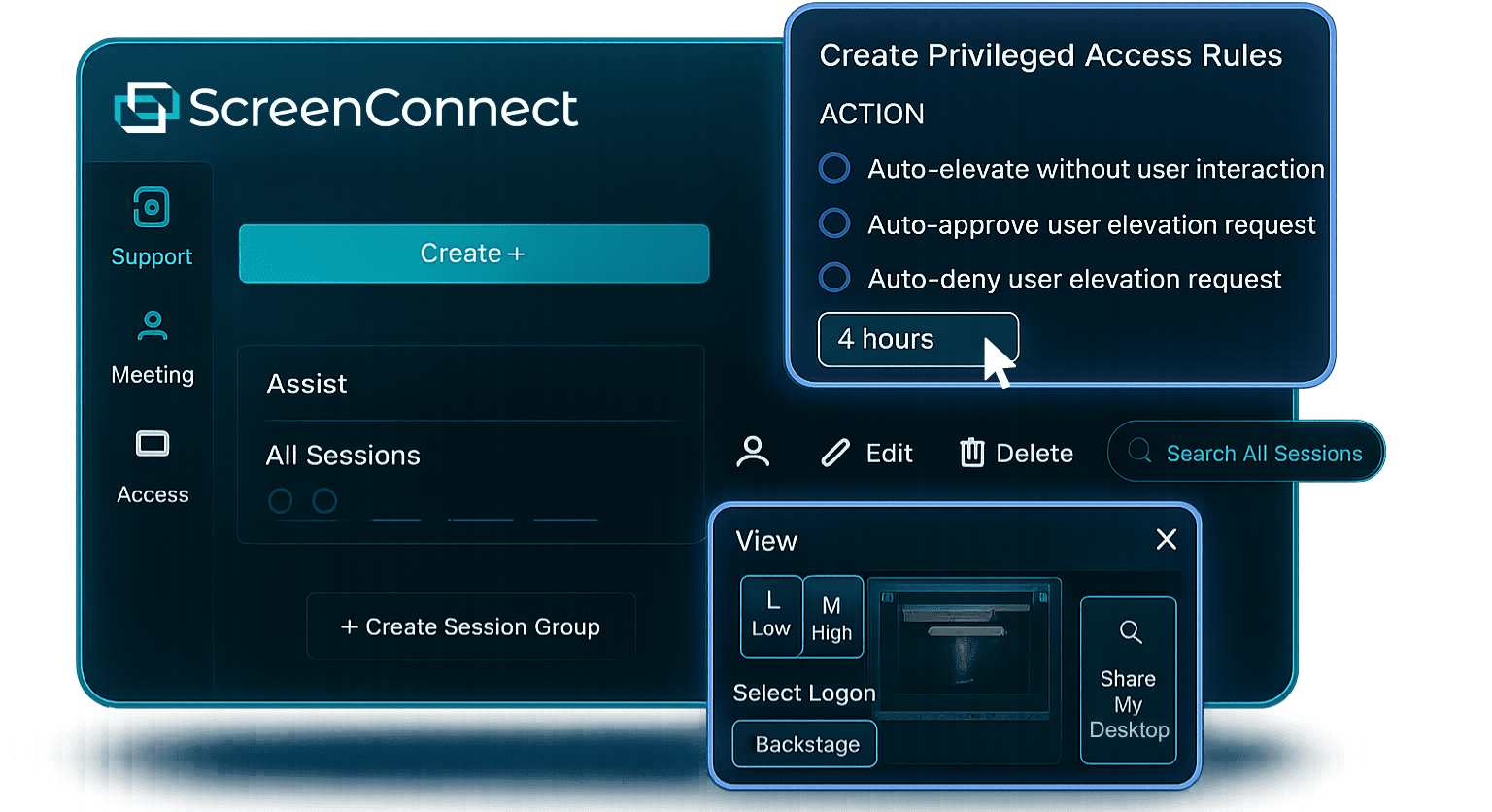Click the Create + button
Image resolution: width=1492 pixels, height=812 pixels.
coord(474,254)
